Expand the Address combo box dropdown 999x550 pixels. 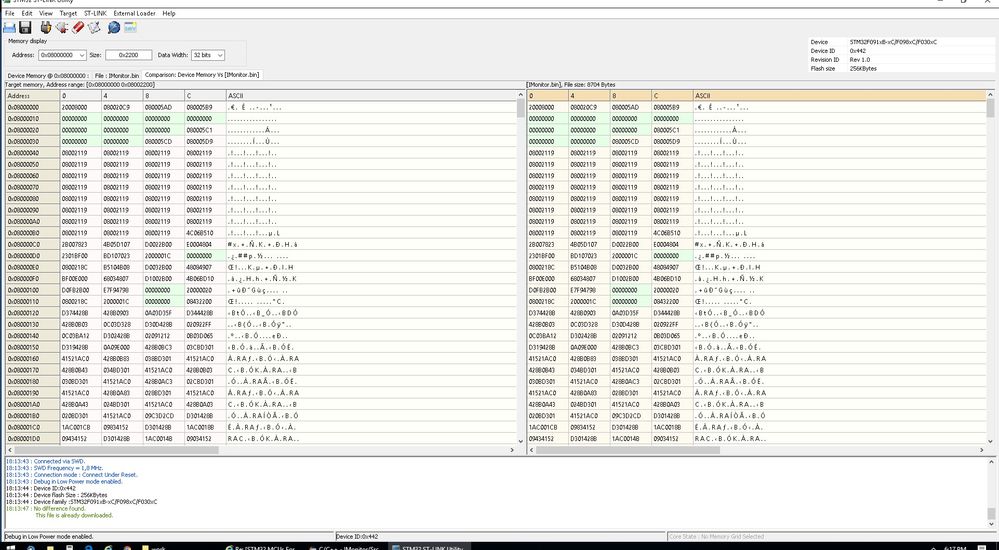tap(81, 55)
